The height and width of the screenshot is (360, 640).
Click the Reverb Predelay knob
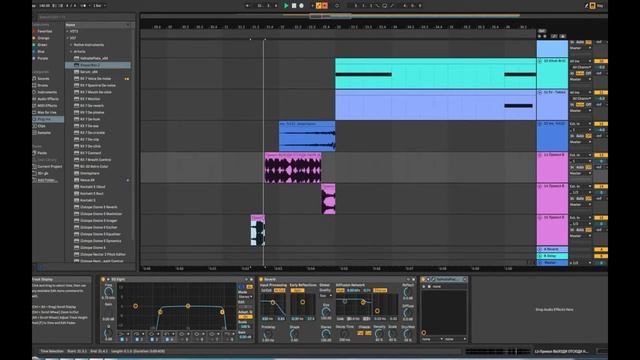(x=268, y=333)
